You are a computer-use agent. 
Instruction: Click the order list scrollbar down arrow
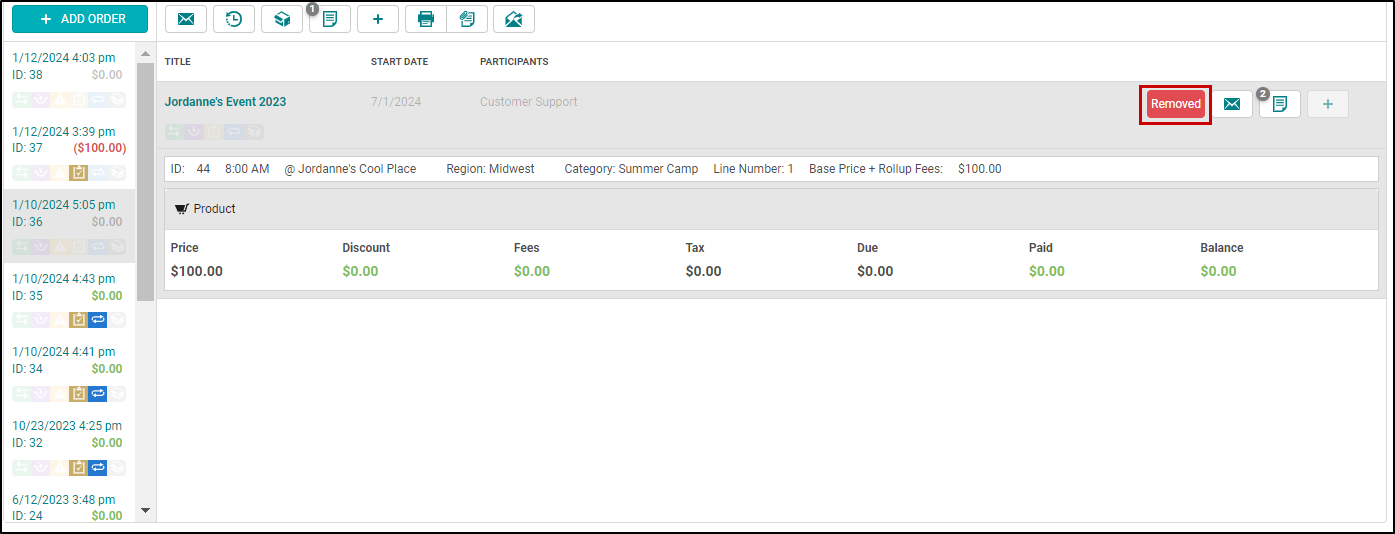point(145,510)
